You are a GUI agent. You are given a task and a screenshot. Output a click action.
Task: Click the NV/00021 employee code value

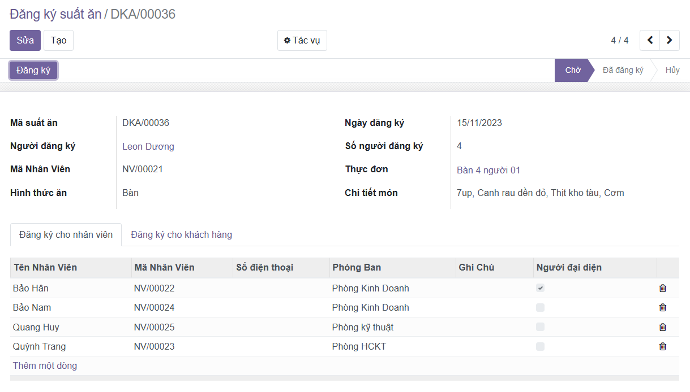[143, 169]
